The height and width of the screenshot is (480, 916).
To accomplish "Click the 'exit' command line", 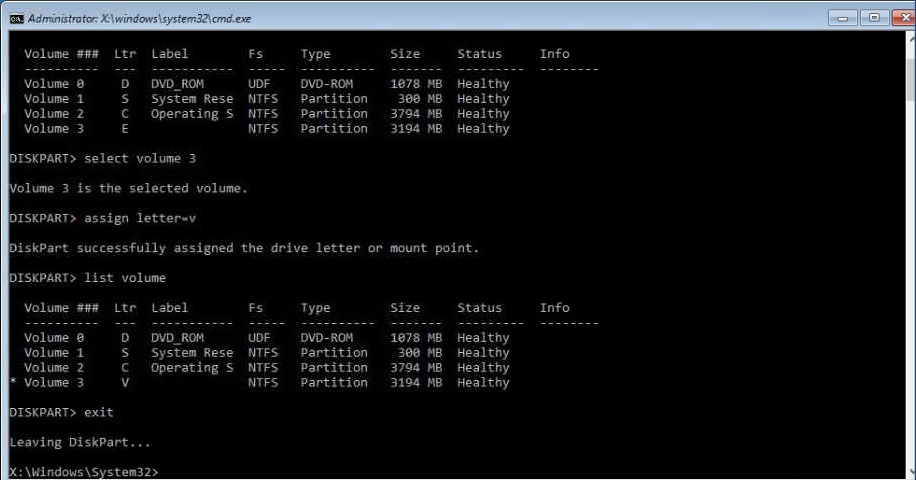I will click(61, 412).
